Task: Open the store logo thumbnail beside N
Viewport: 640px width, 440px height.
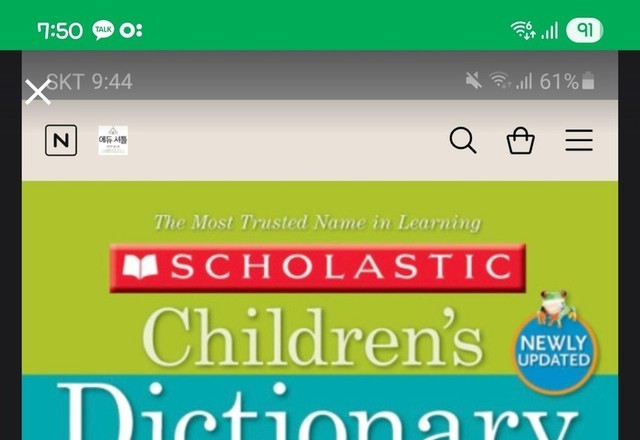Action: tap(113, 140)
